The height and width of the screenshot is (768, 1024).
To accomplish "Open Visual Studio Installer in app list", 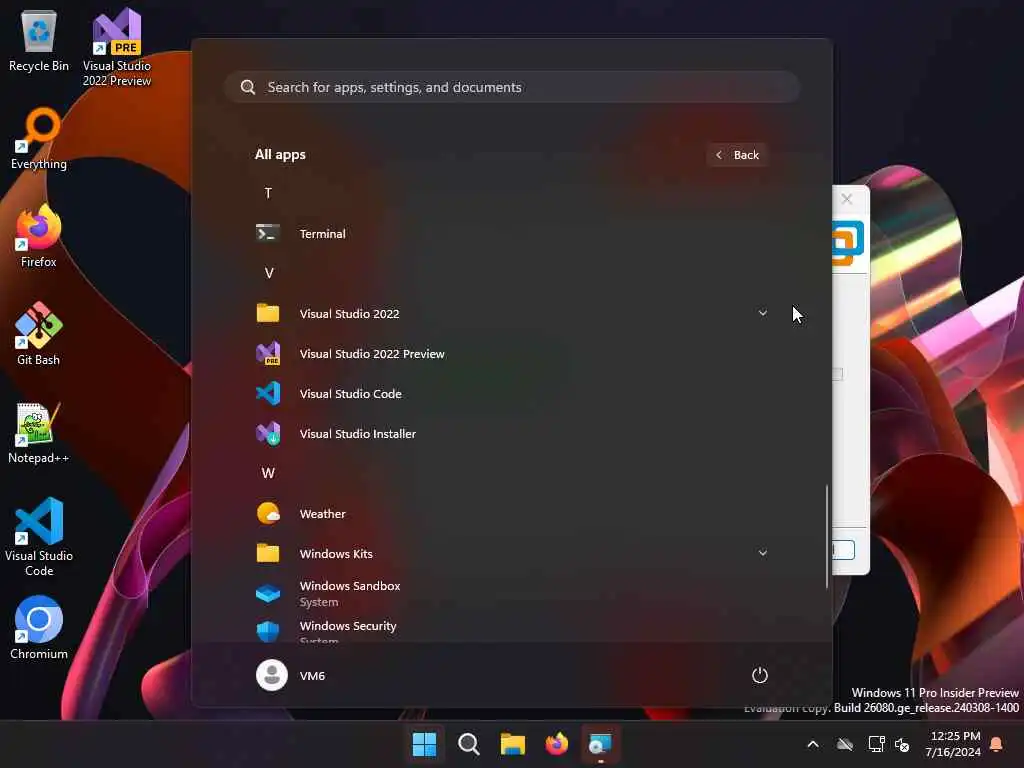I will coord(511,433).
